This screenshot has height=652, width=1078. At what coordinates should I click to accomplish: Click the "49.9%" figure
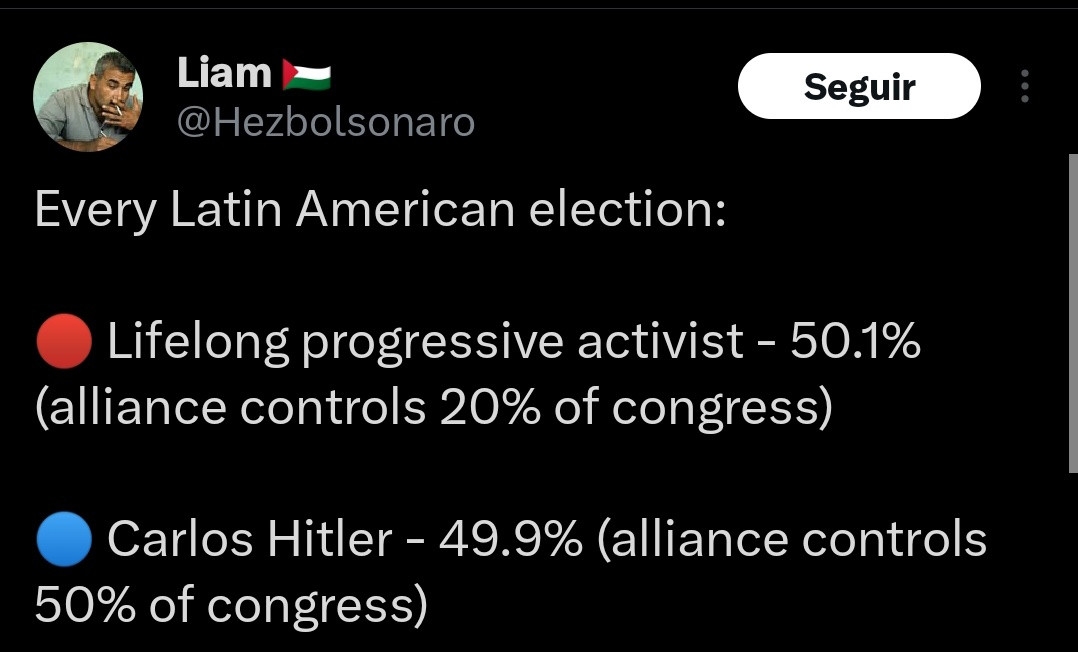pos(510,541)
